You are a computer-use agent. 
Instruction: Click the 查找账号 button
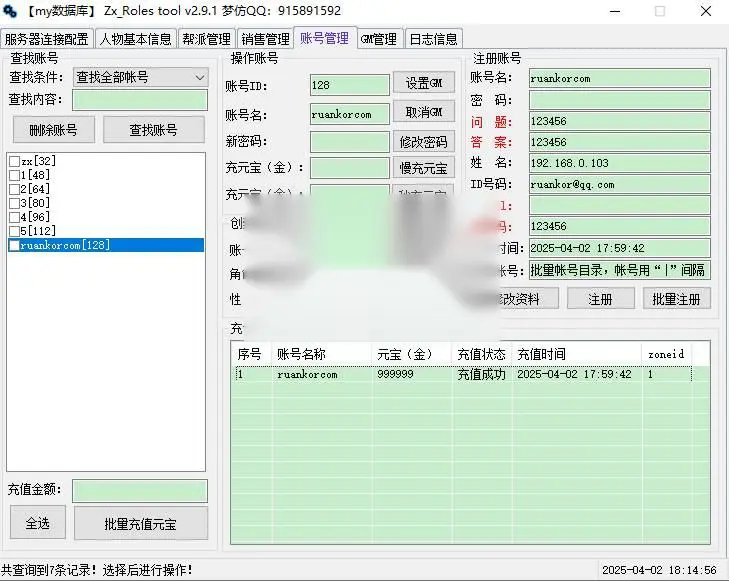pos(153,130)
